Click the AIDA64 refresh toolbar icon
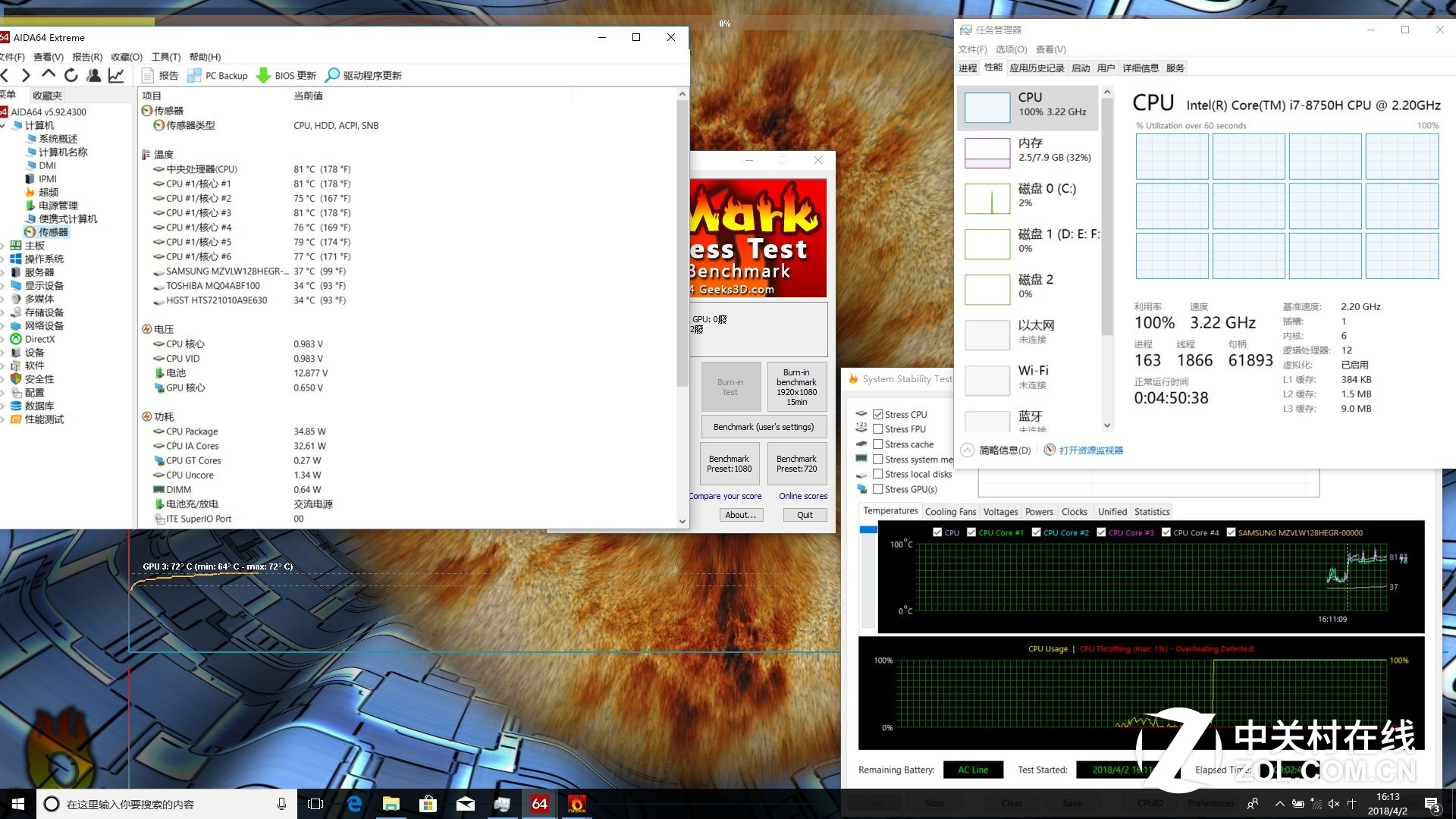 tap(71, 75)
